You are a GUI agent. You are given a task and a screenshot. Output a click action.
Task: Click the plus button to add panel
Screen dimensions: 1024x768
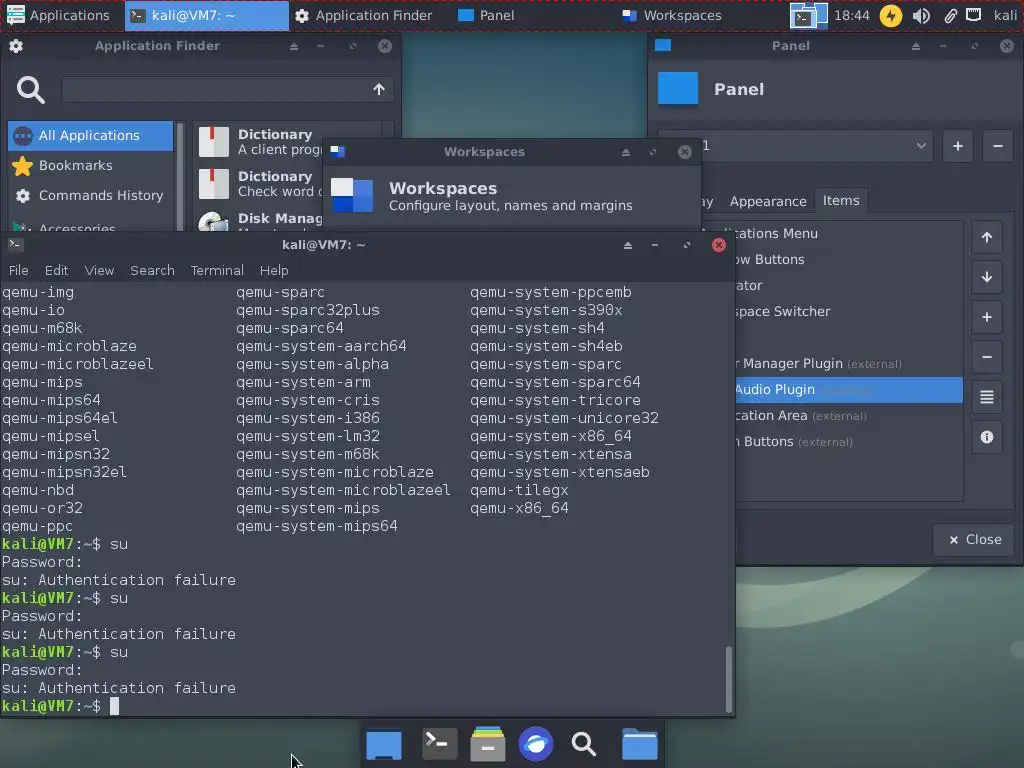958,146
